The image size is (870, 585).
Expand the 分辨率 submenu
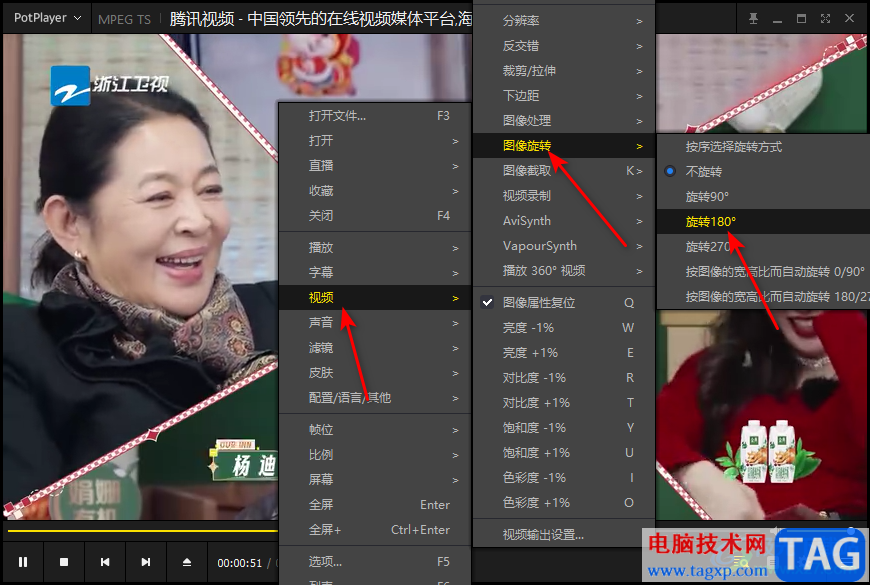pos(564,21)
